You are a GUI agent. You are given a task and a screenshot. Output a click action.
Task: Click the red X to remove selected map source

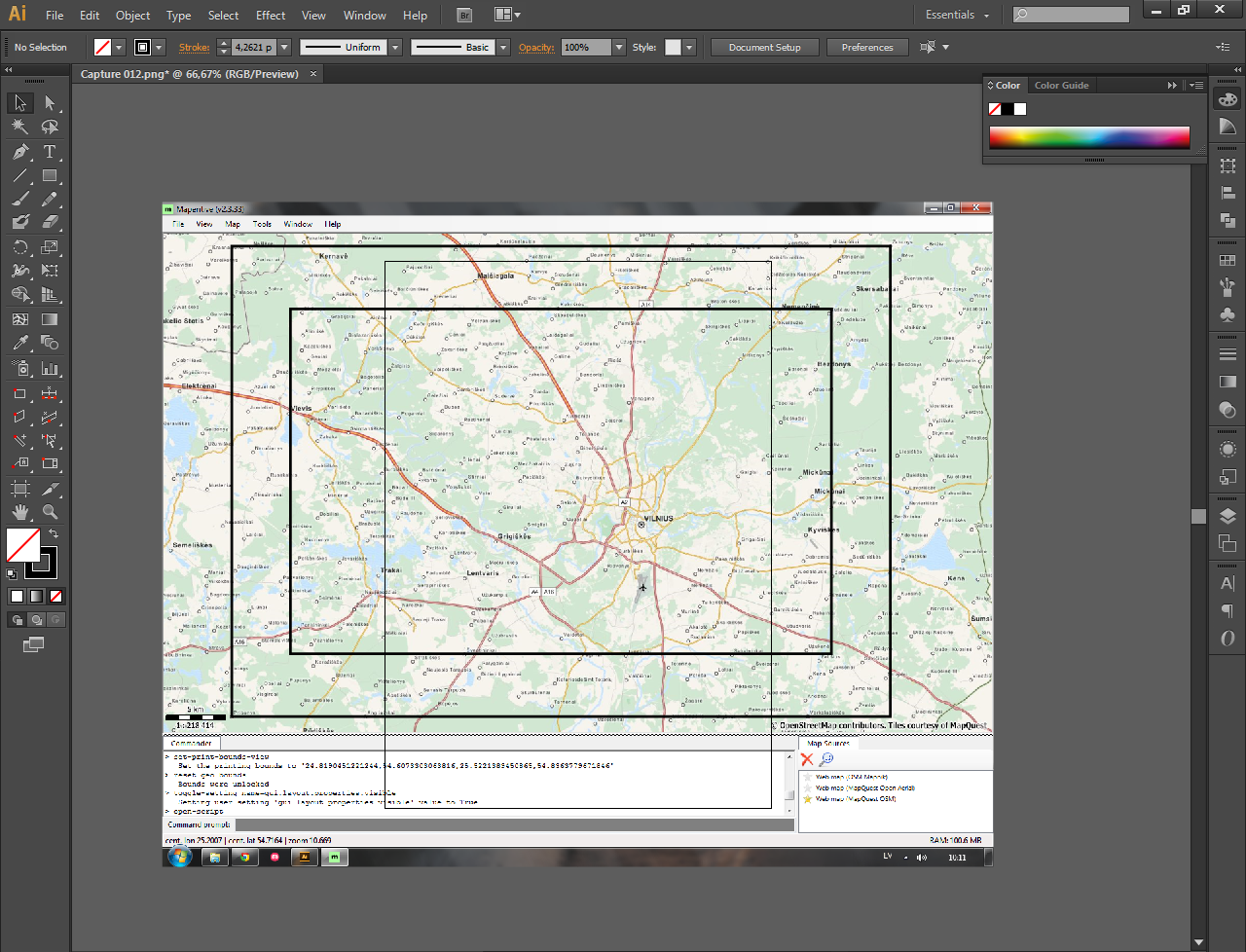click(x=807, y=759)
